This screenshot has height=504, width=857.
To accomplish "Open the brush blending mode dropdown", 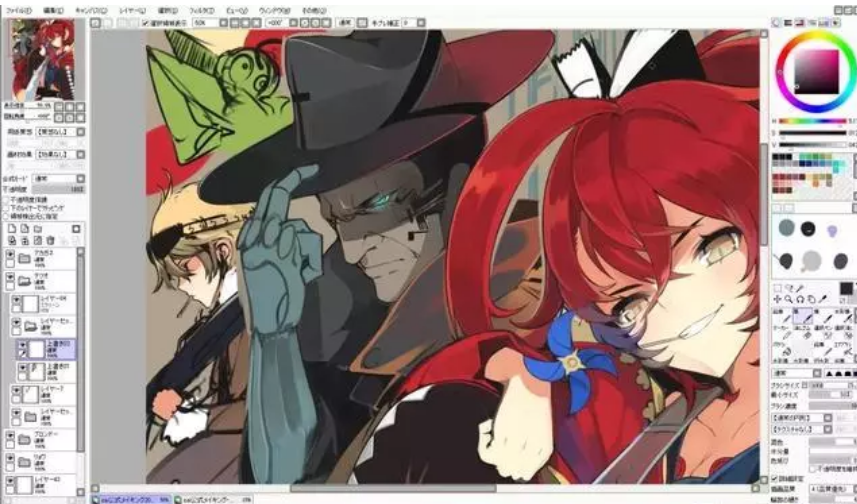I will point(797,373).
